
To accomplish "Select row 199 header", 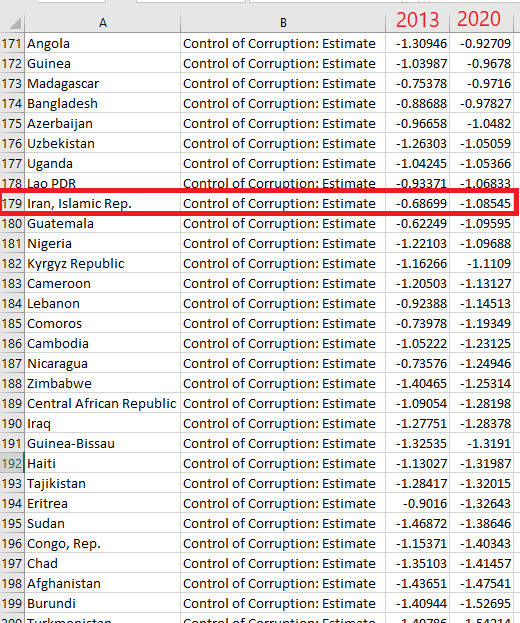I will pos(12,603).
